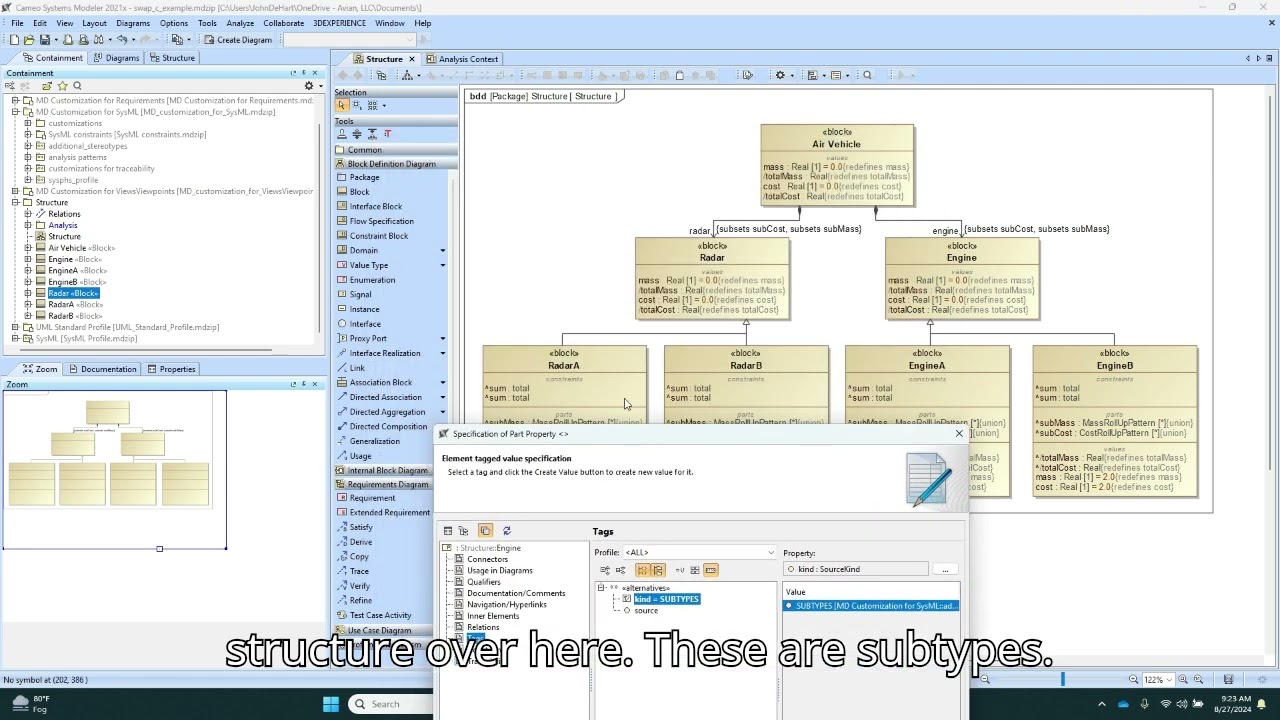Toggle the highlighted view mode button in specification tree toolbar

[x=485, y=531]
